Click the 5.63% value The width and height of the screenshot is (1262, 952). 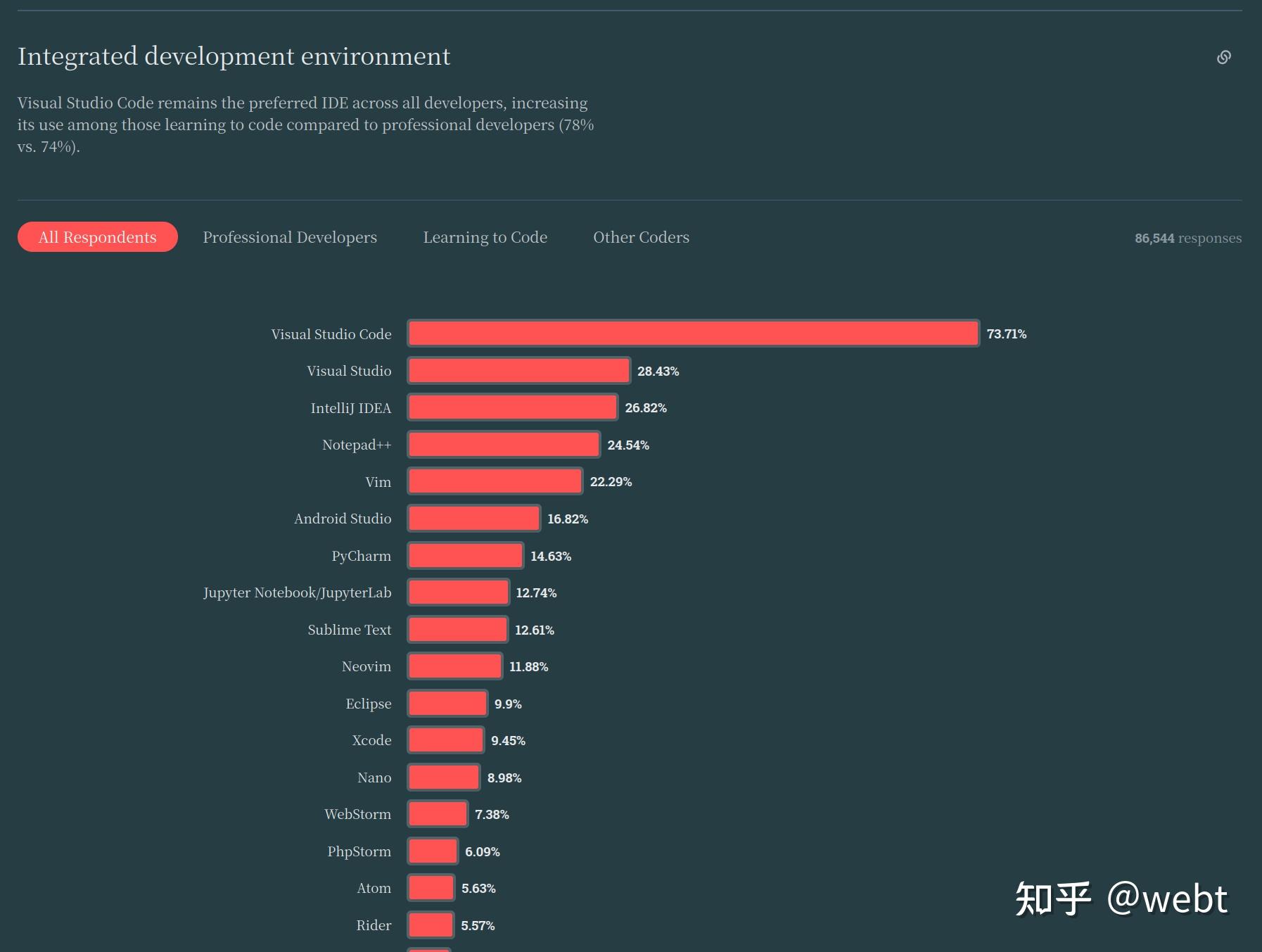(478, 888)
